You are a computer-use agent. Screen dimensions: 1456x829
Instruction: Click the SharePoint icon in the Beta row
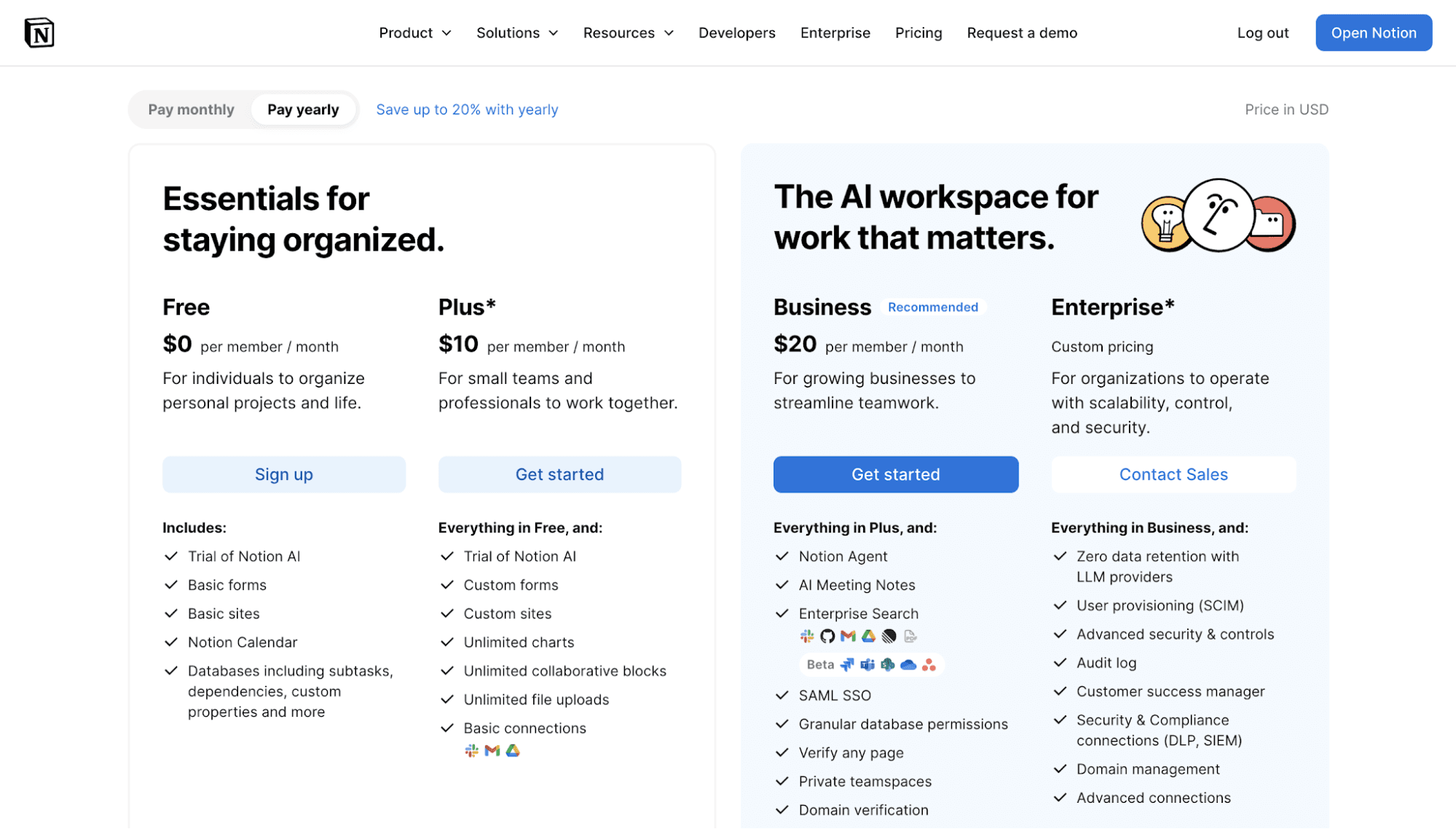888,665
